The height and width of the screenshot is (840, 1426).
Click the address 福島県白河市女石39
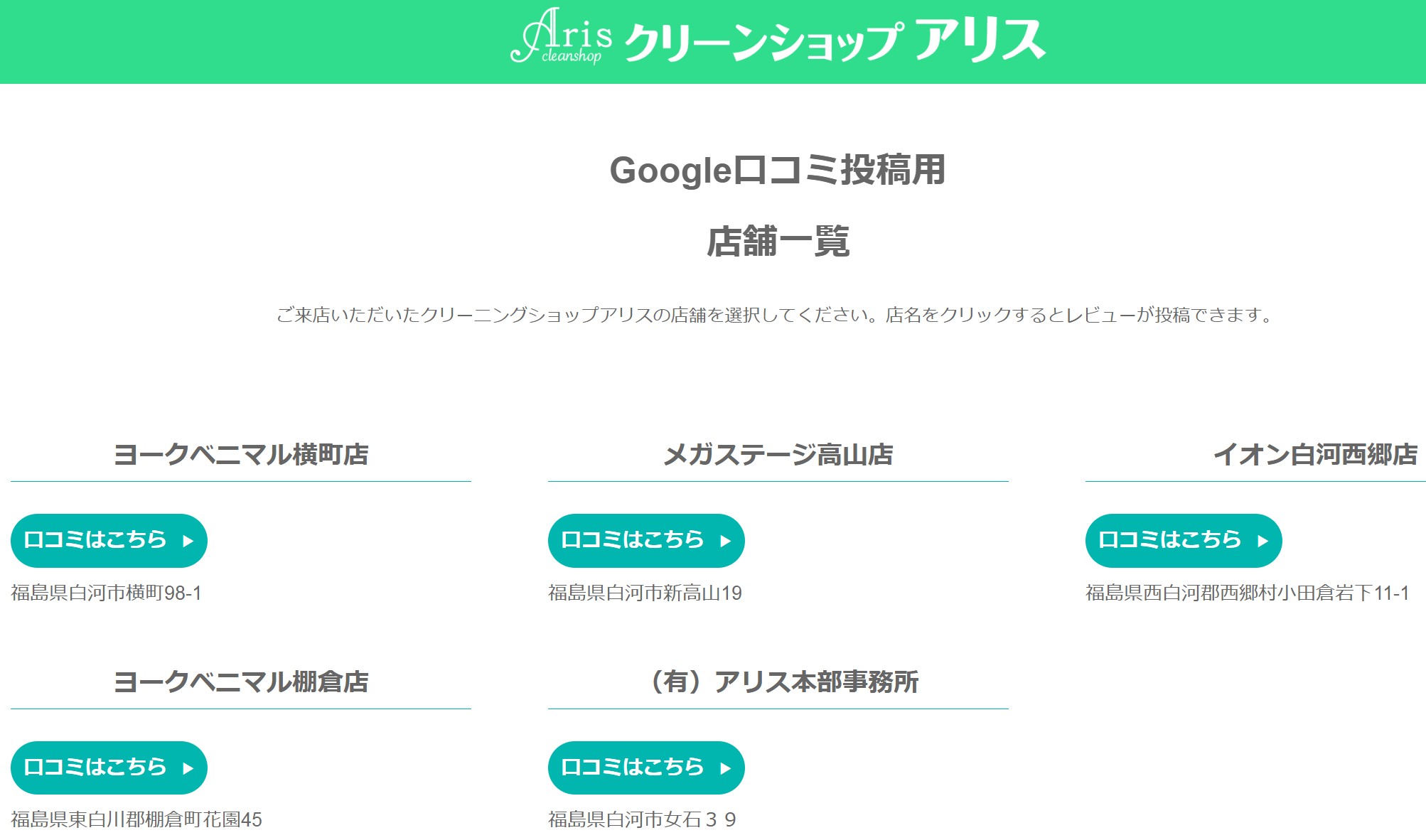tap(642, 819)
